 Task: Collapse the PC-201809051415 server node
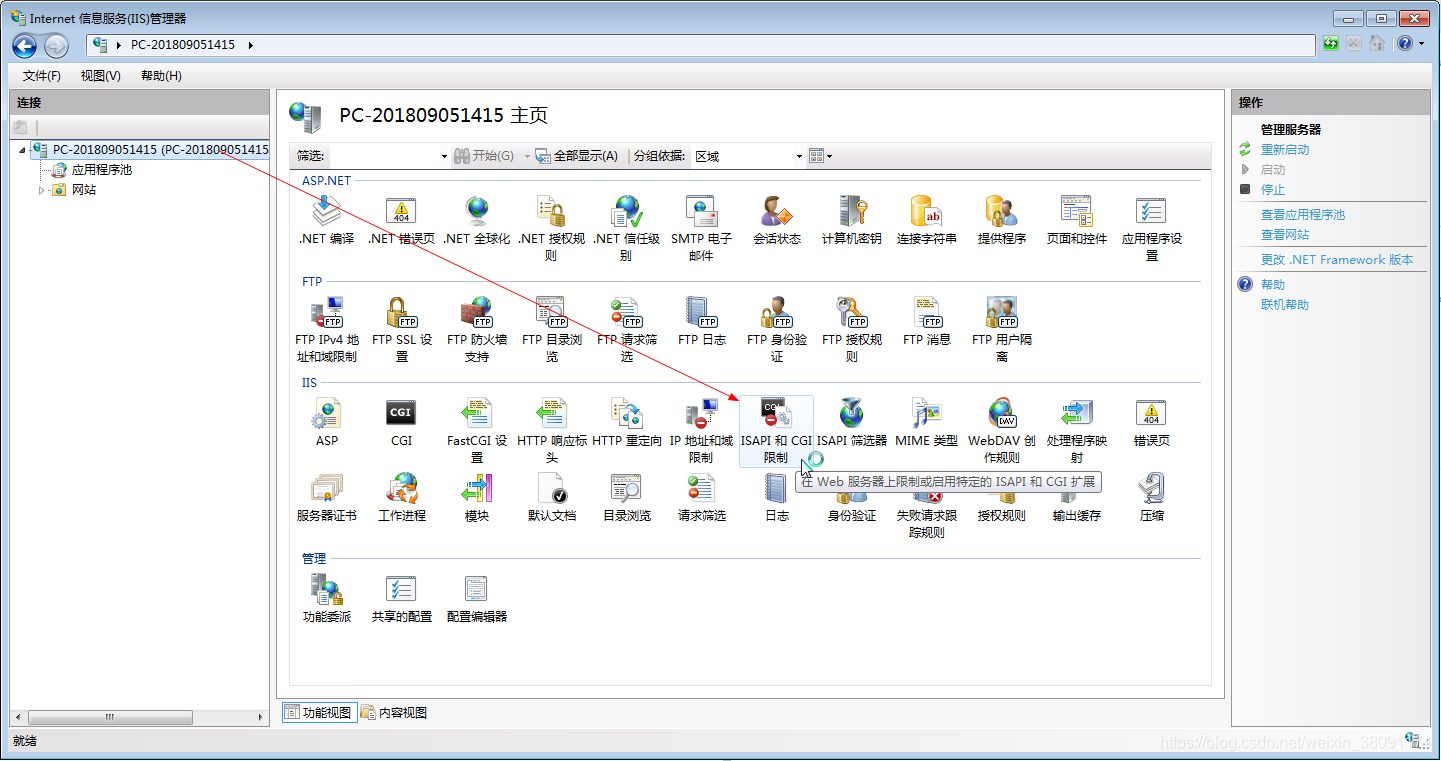tap(23, 150)
